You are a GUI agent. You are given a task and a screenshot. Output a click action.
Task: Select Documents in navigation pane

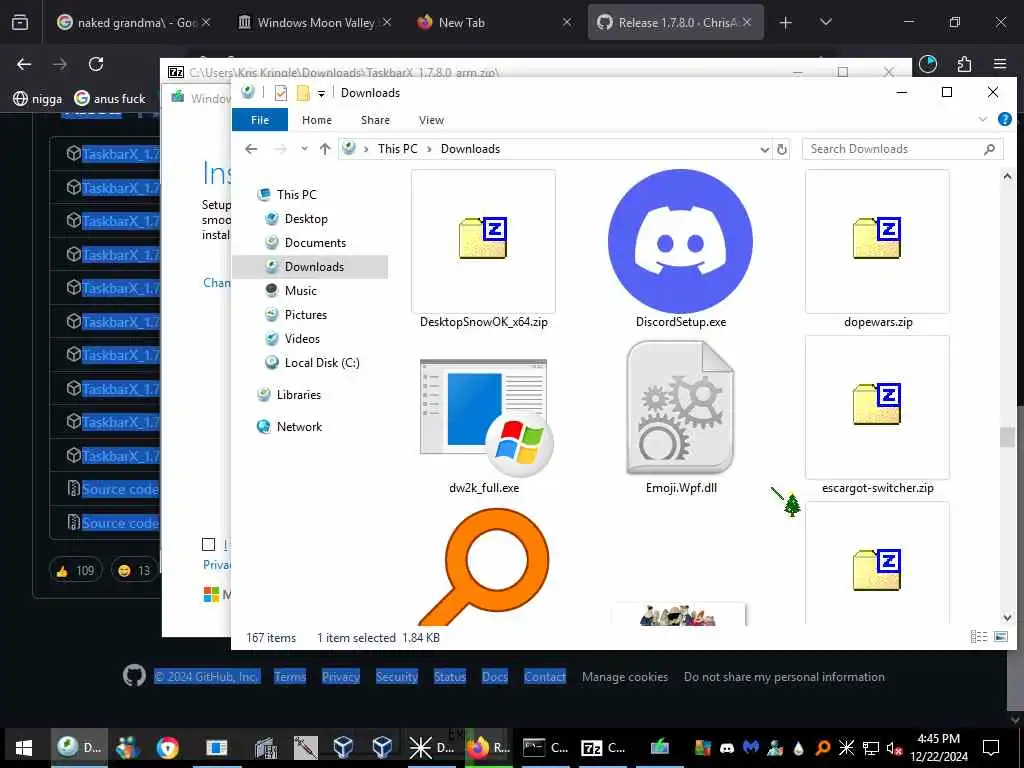click(315, 243)
